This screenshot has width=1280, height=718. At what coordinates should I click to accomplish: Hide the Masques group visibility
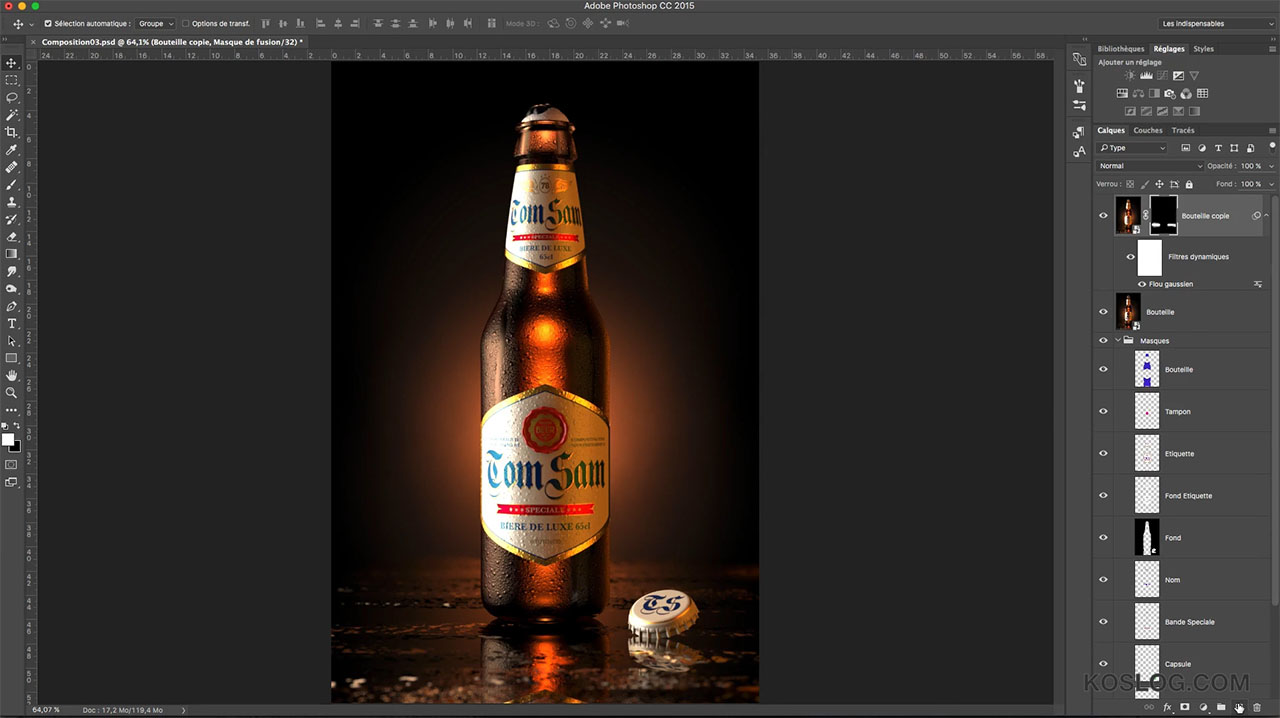tap(1103, 340)
